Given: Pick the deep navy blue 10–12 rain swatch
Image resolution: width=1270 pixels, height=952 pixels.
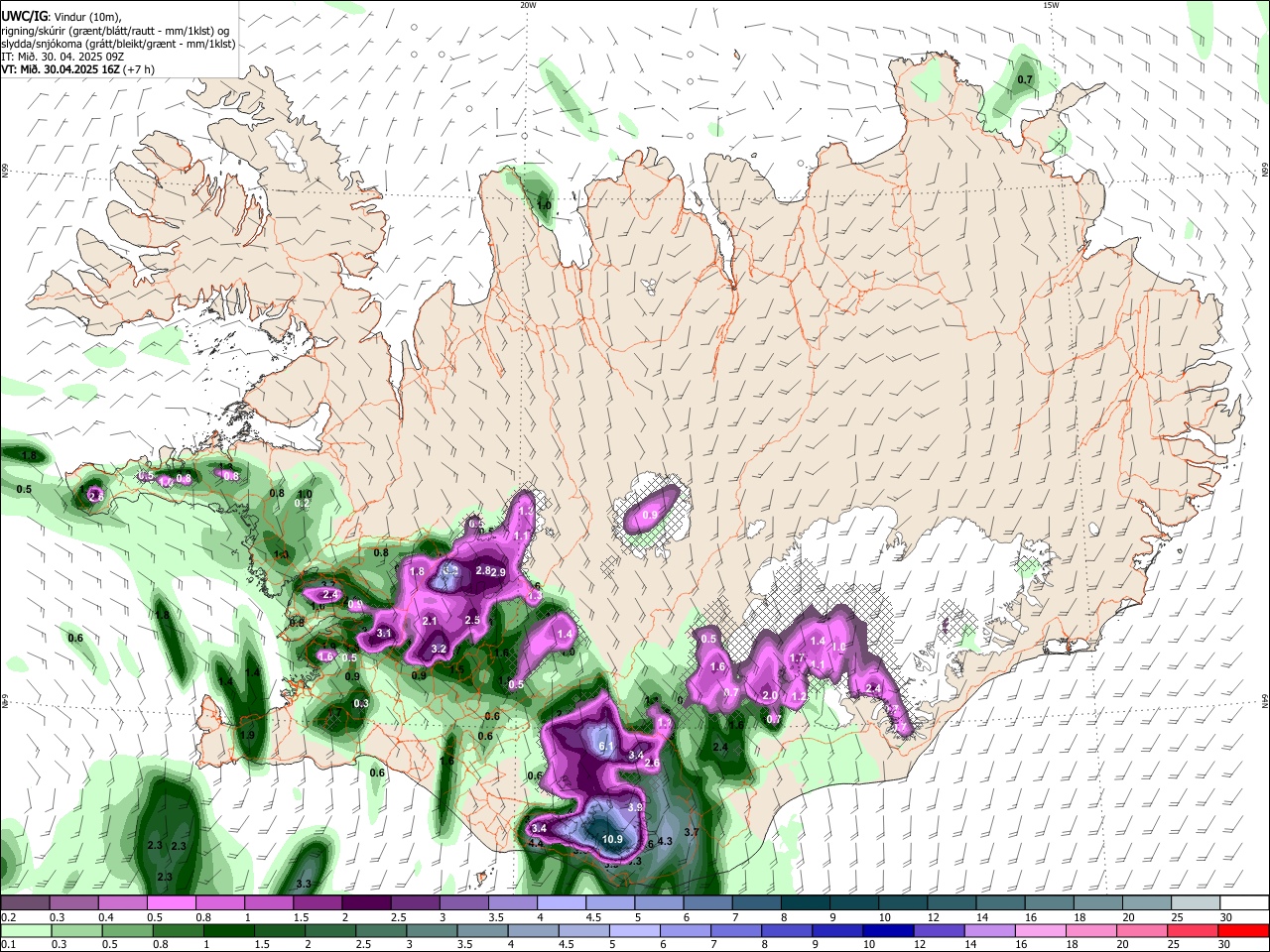Looking at the screenshot, I should 886,931.
